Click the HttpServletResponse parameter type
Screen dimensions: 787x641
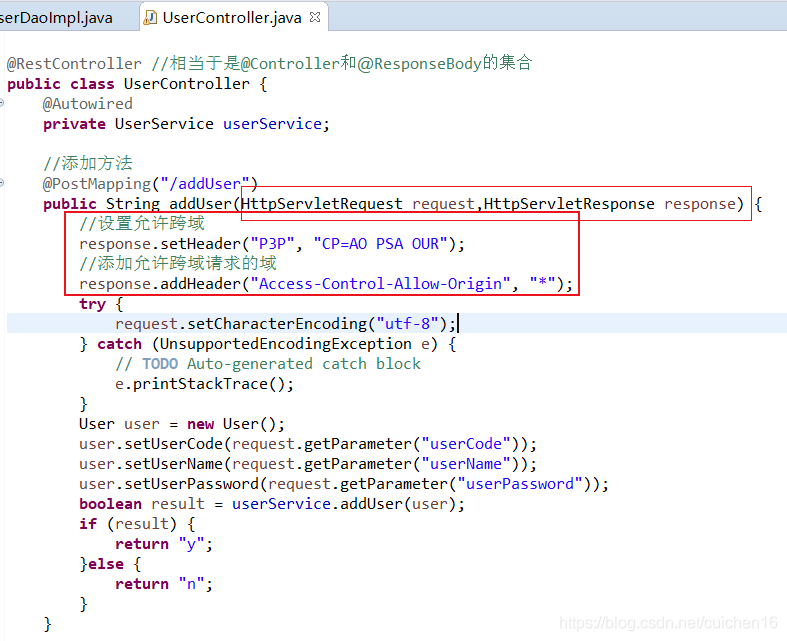[569, 204]
